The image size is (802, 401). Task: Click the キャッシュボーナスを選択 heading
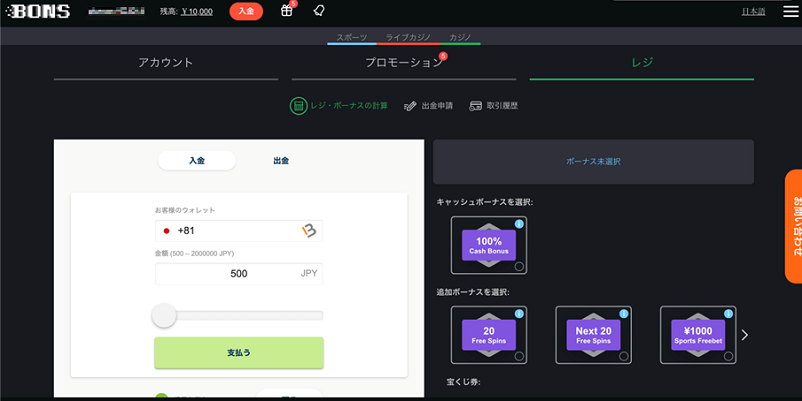(x=485, y=203)
